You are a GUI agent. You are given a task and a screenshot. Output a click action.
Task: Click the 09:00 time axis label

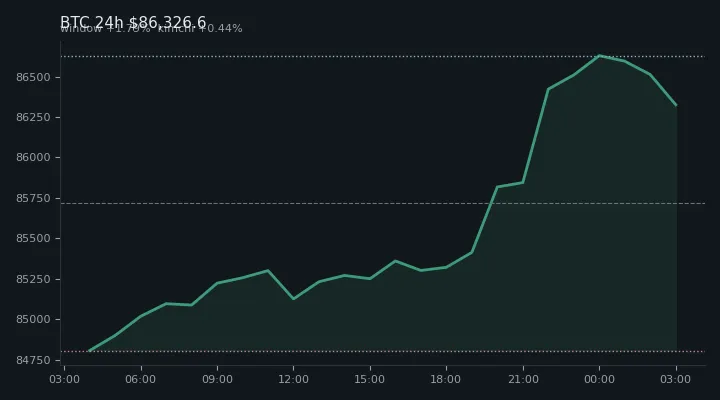217,379
